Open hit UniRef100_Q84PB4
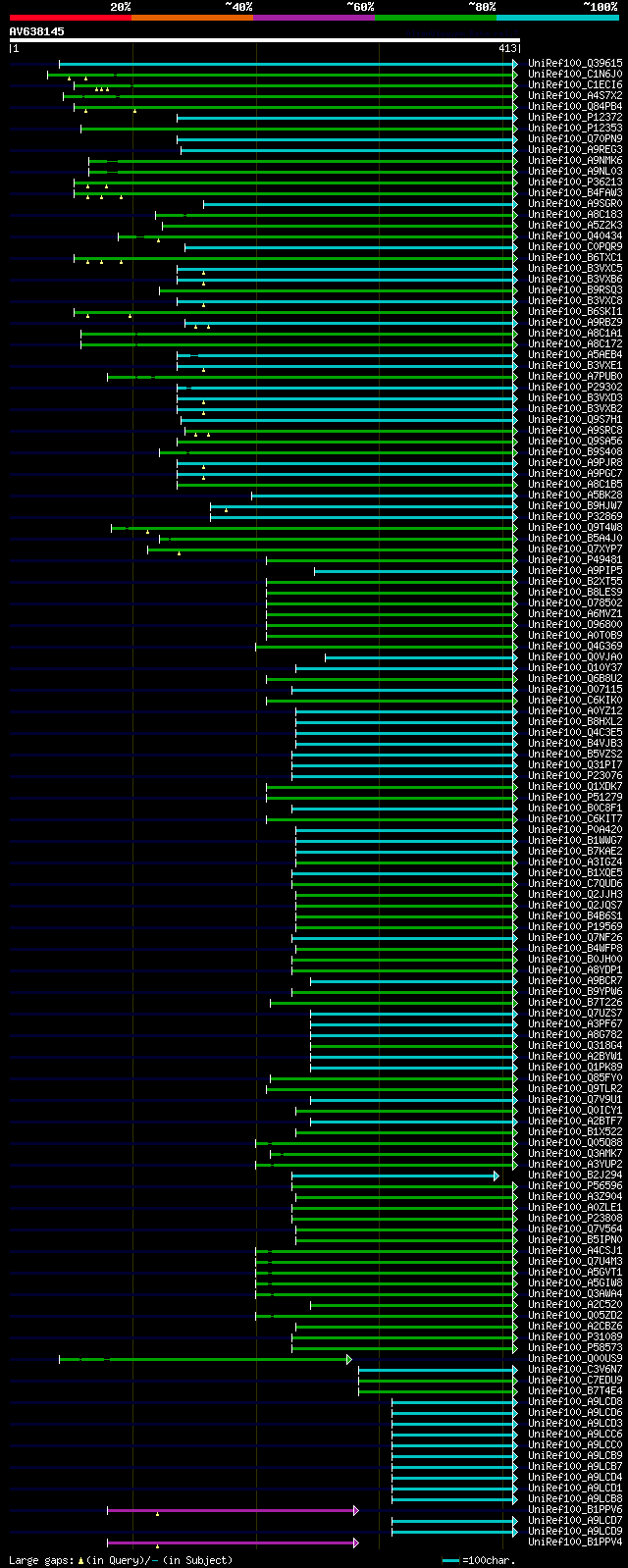628x1568 pixels. click(575, 106)
